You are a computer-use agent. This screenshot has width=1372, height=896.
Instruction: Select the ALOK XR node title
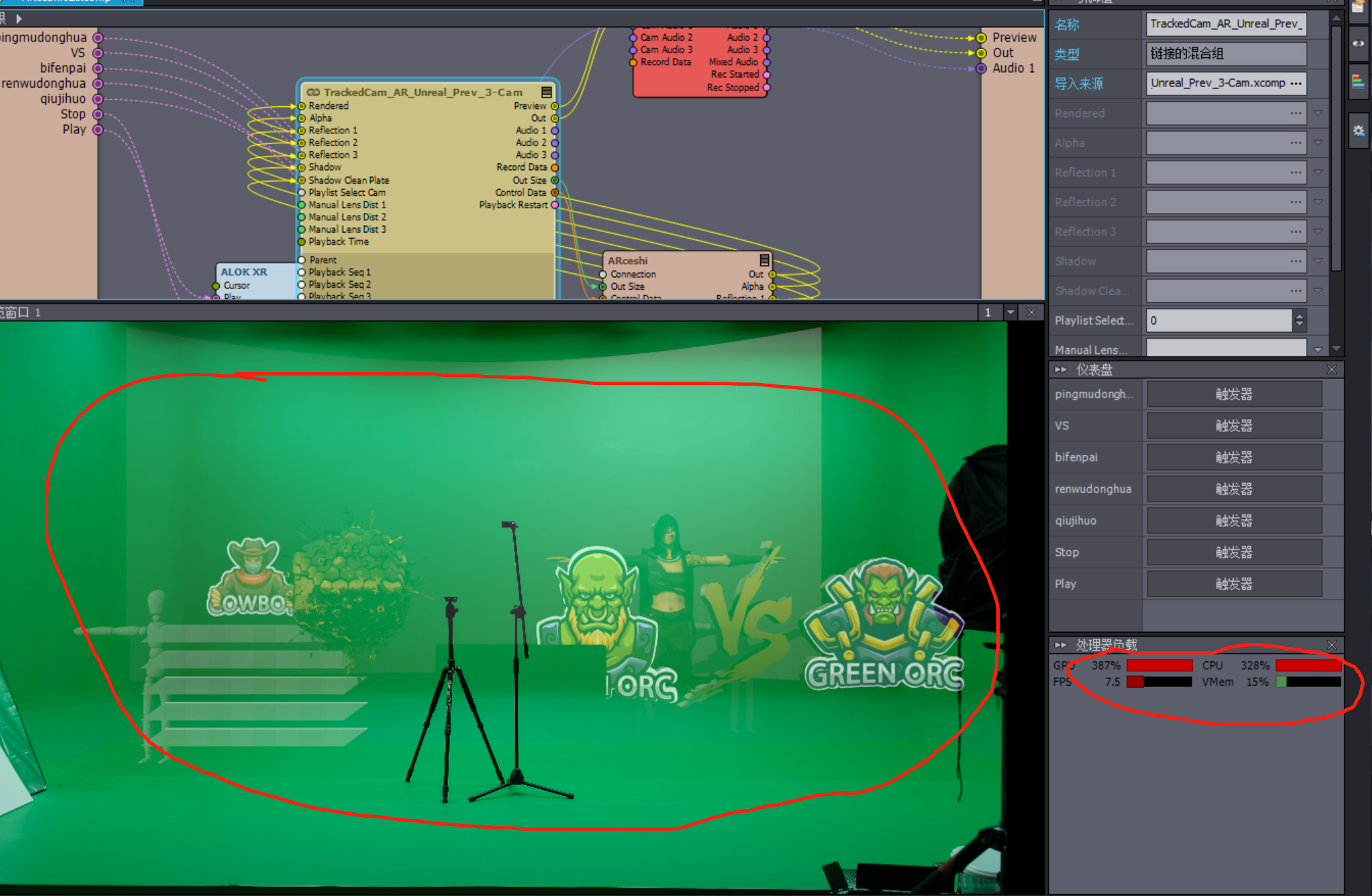point(244,271)
